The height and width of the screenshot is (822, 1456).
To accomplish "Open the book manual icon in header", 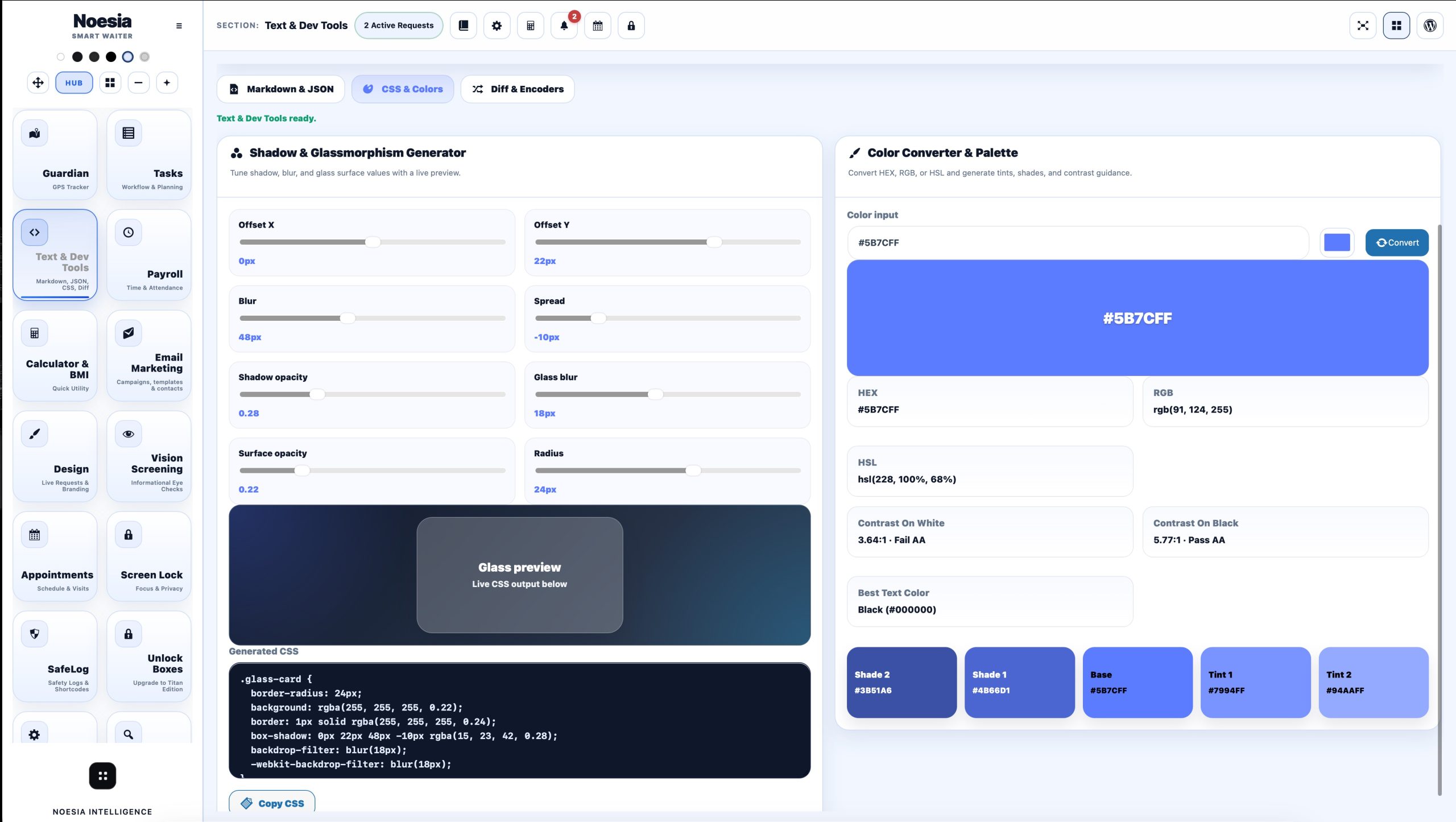I will [x=464, y=26].
